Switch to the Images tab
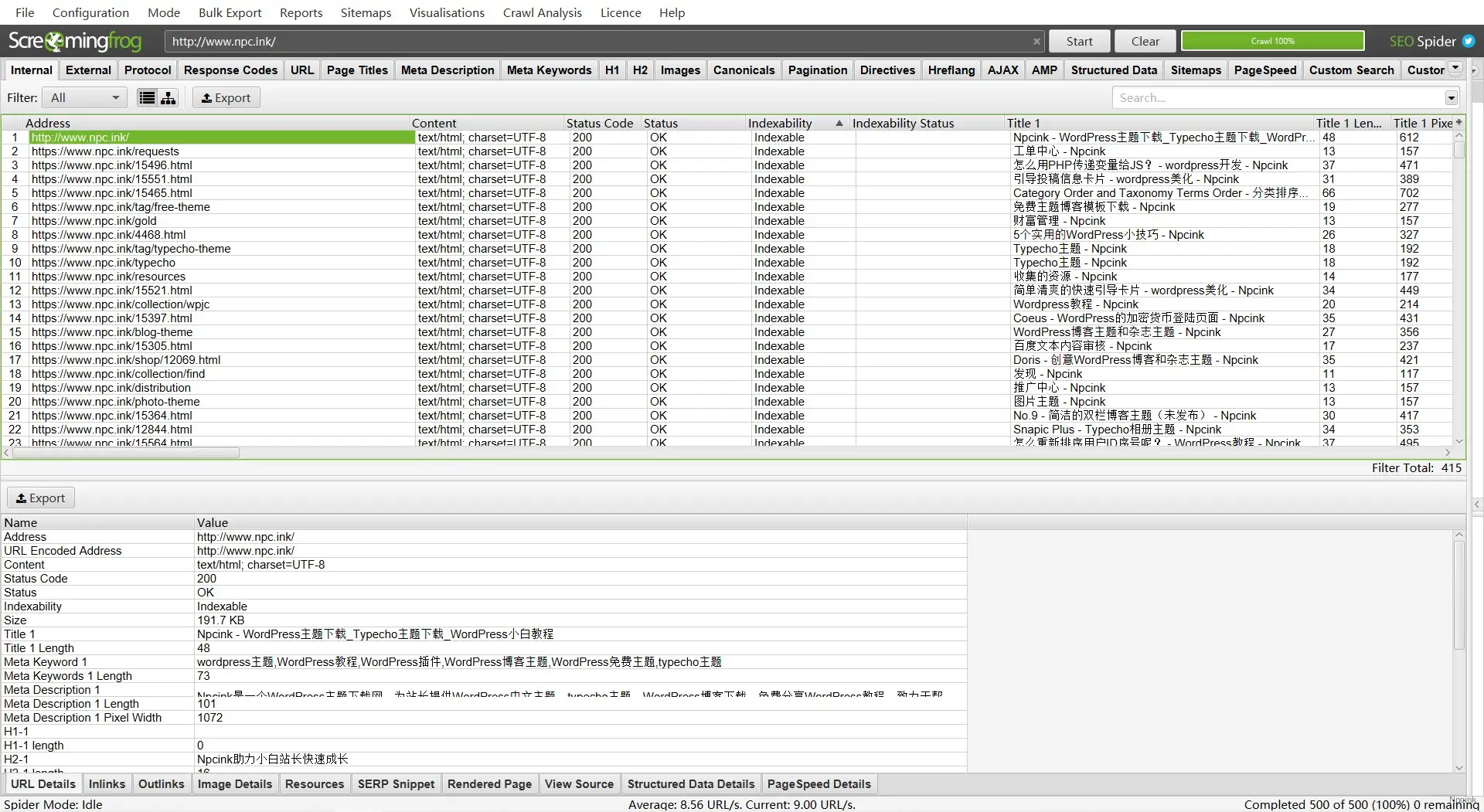Image resolution: width=1484 pixels, height=812 pixels. 680,70
